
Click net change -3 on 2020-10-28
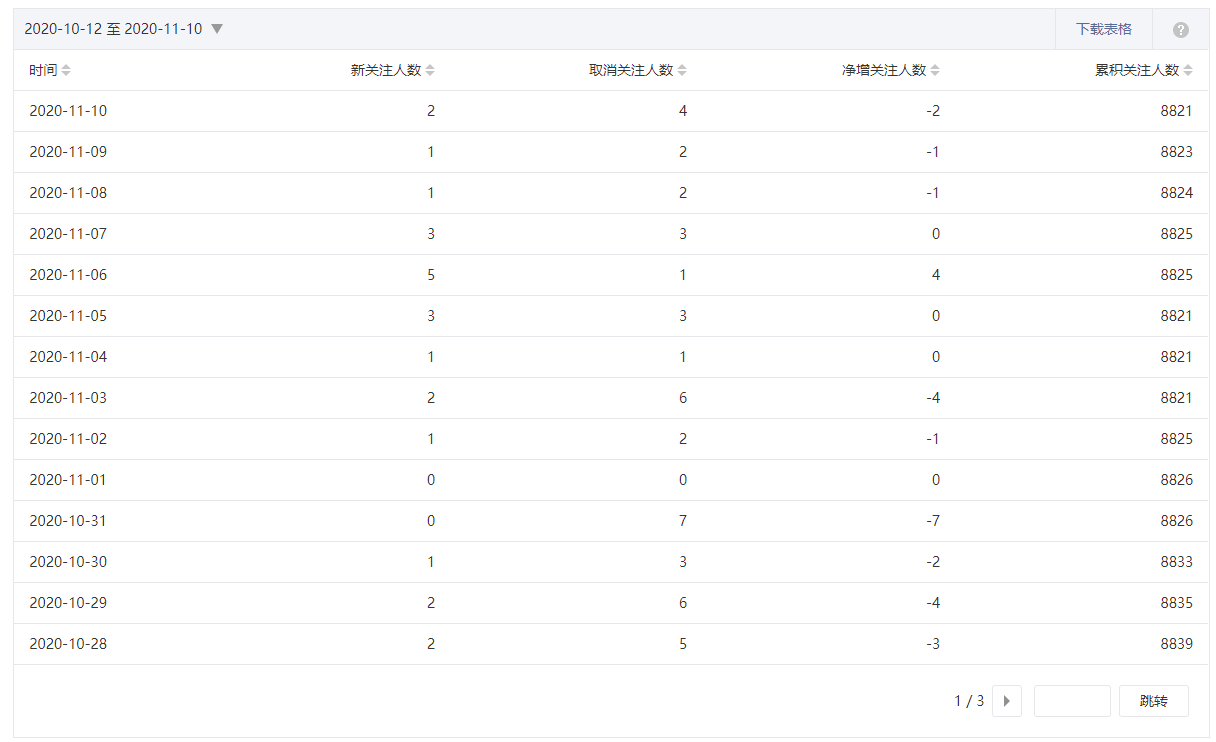(932, 644)
